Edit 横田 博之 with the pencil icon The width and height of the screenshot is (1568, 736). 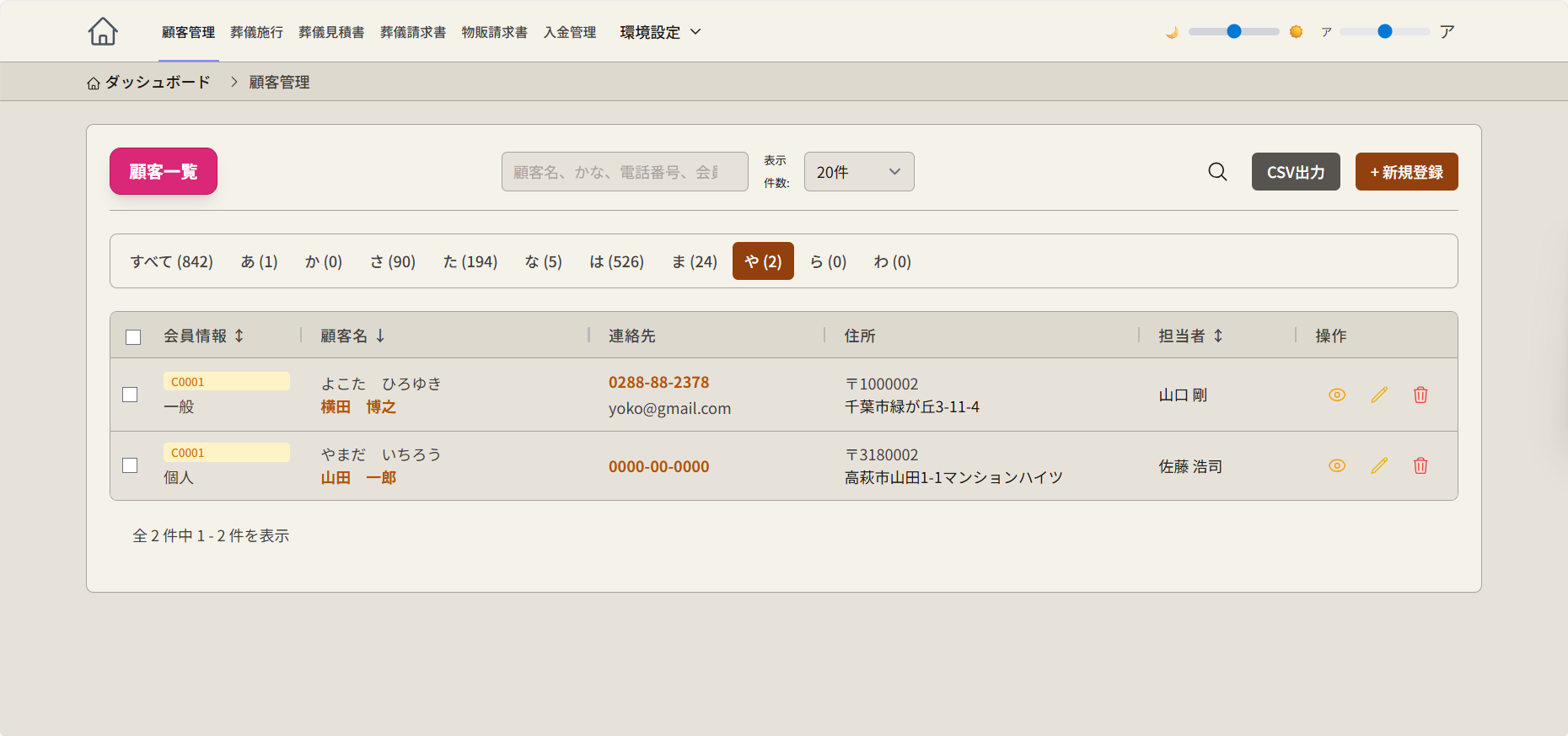pos(1379,395)
